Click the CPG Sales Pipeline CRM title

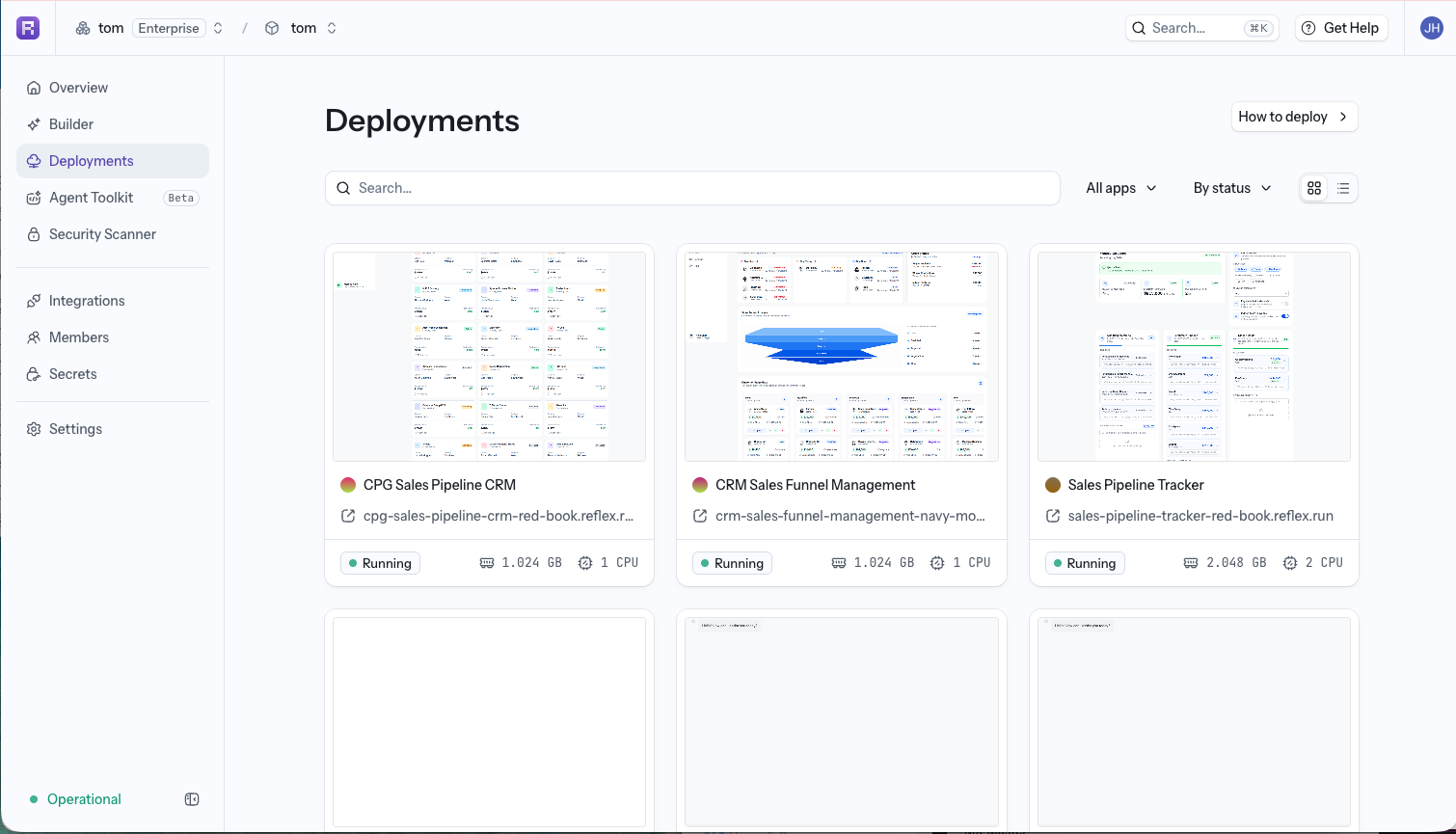pos(440,485)
